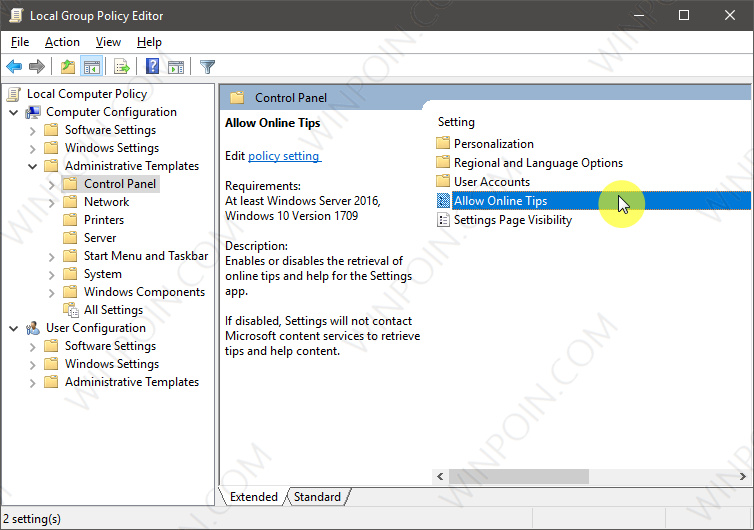Image resolution: width=754 pixels, height=530 pixels.
Task: Click the Regional and Language Options folder icon
Action: (443, 163)
